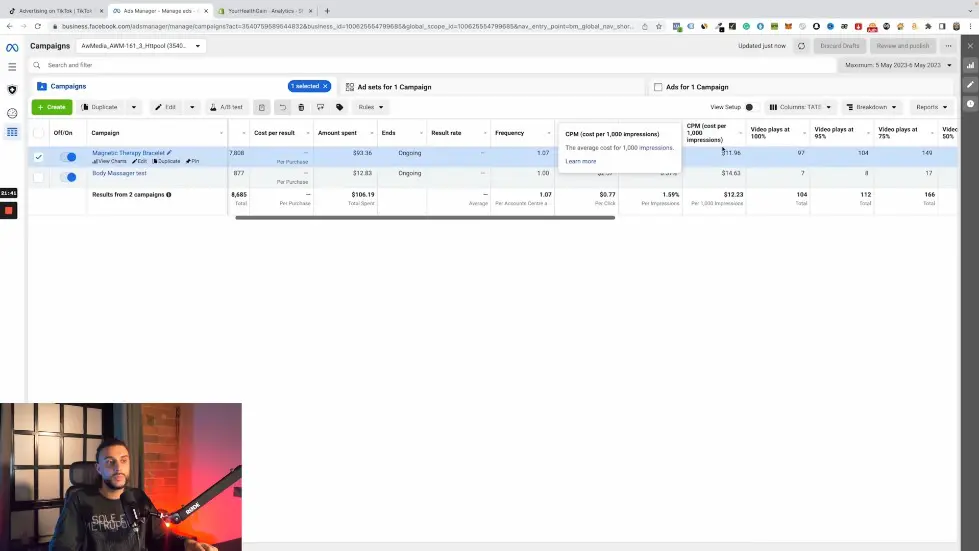Expand the Edit dropdown arrow

[192, 107]
